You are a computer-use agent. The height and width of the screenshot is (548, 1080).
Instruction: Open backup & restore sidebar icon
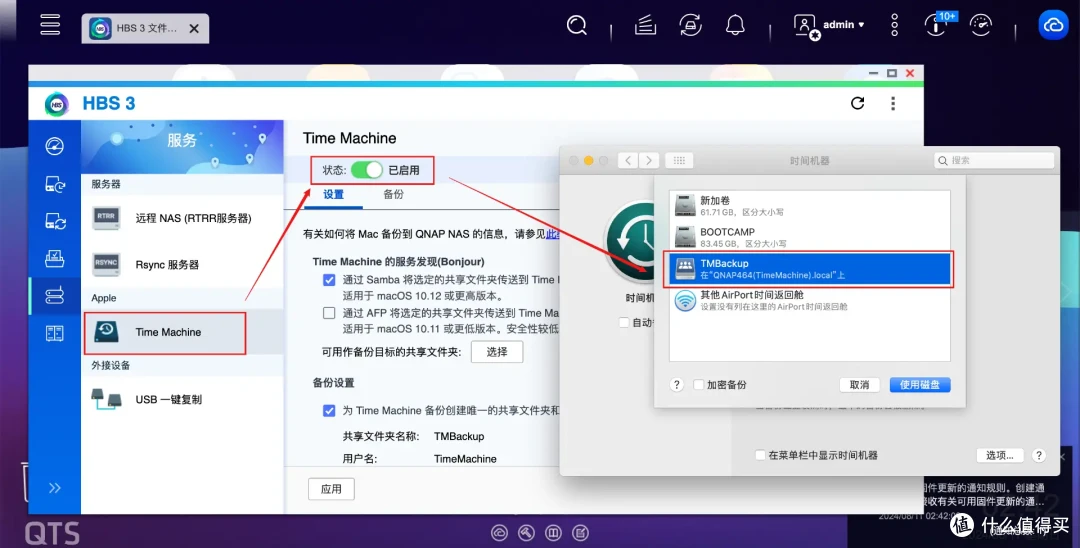[54, 183]
